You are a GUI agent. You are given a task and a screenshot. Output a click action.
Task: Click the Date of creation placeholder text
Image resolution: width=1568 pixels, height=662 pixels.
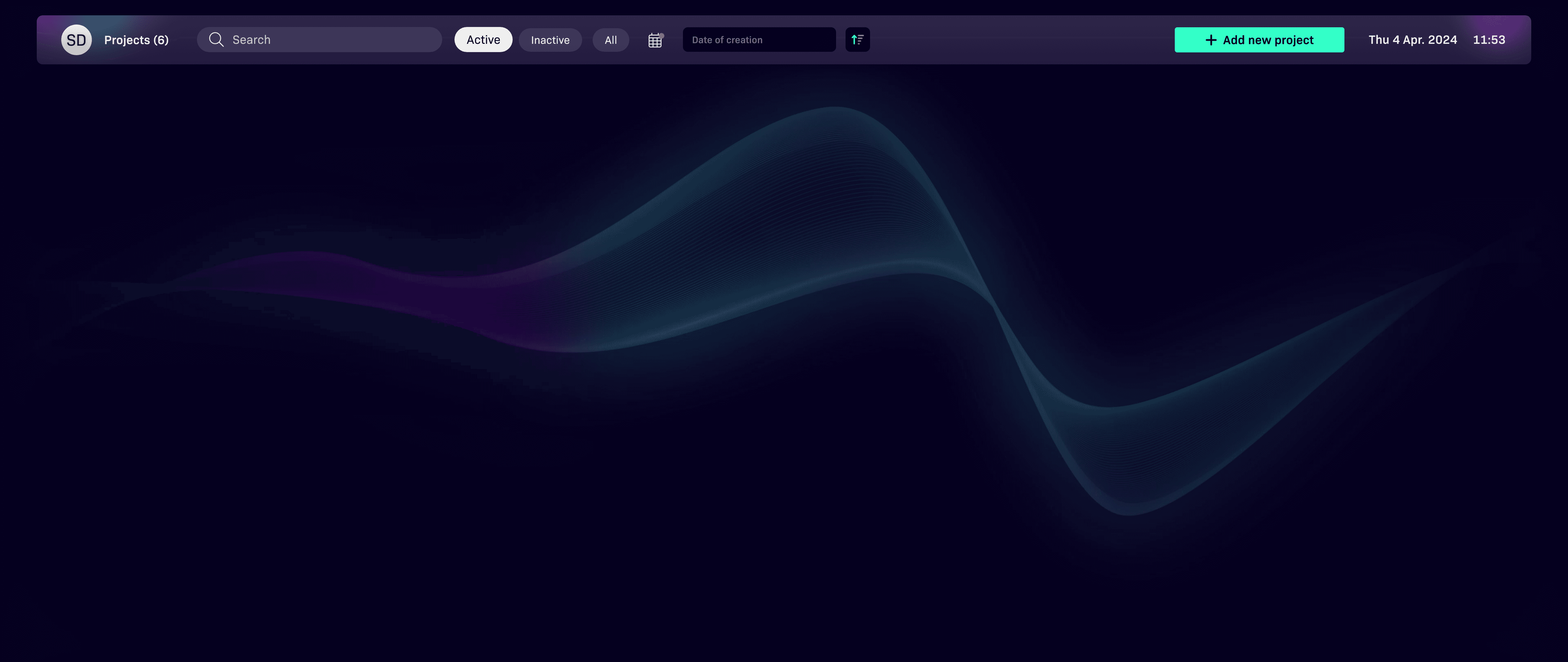[x=727, y=40]
